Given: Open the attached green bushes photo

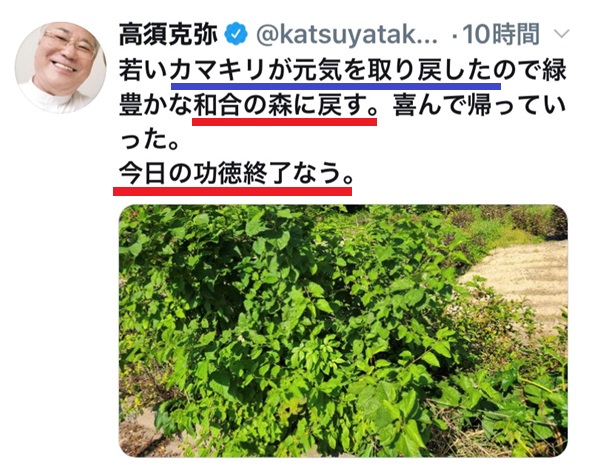Looking at the screenshot, I should [x=343, y=331].
